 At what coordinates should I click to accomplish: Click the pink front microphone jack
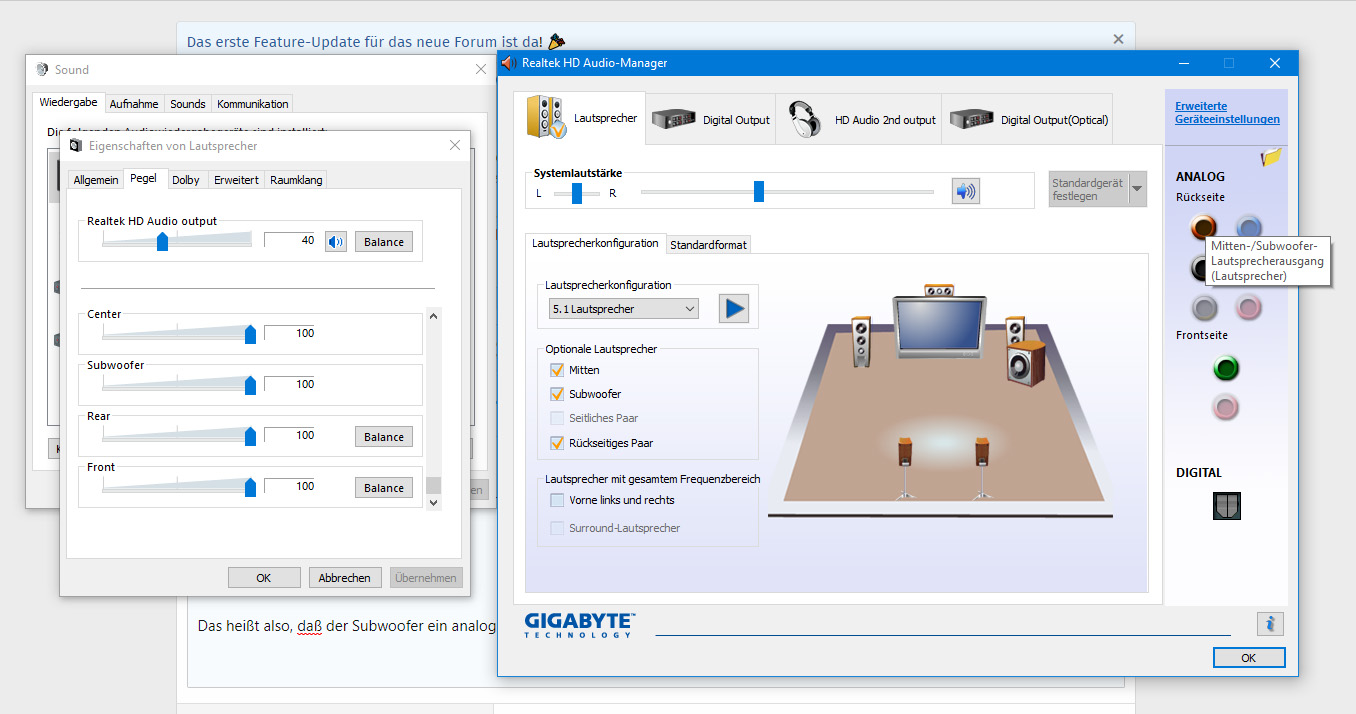tap(1226, 407)
